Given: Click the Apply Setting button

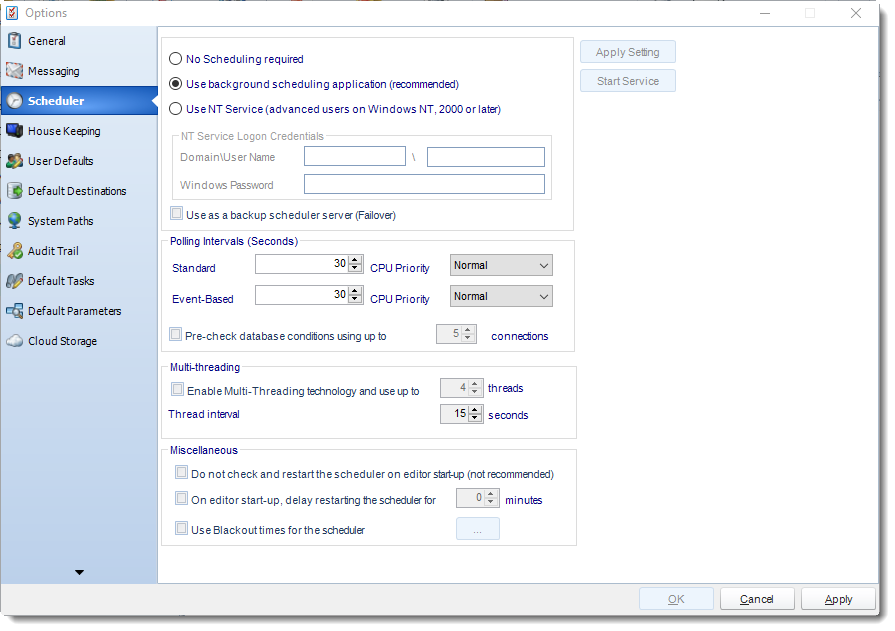Looking at the screenshot, I should click(x=628, y=52).
